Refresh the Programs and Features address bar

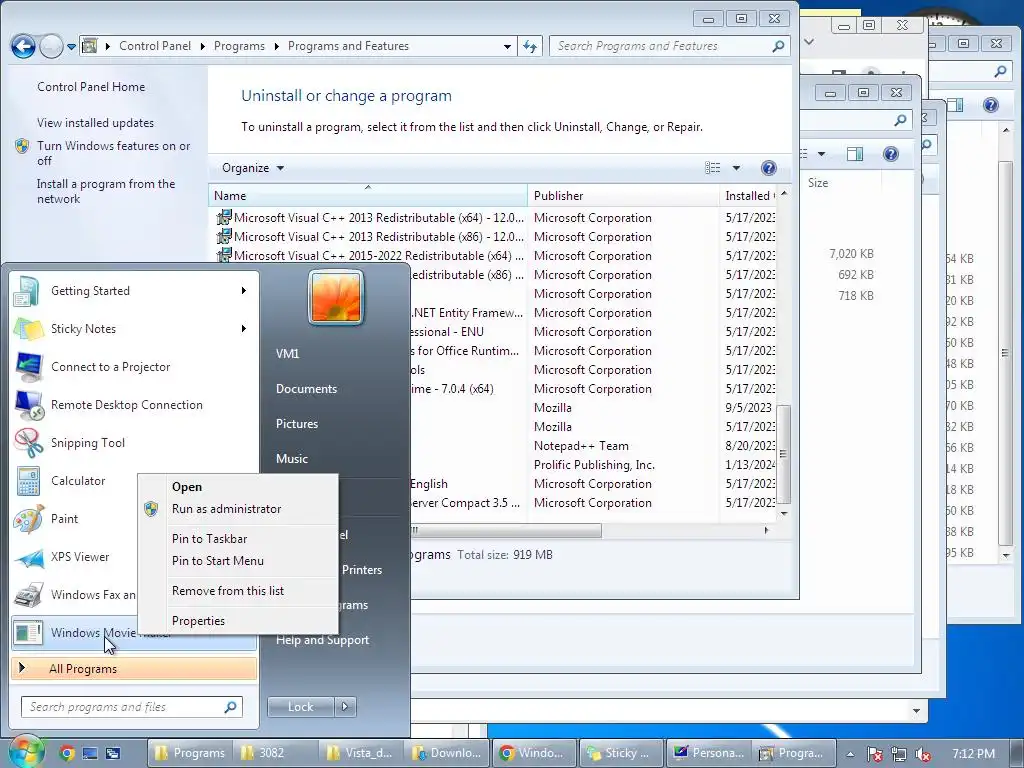[x=530, y=46]
